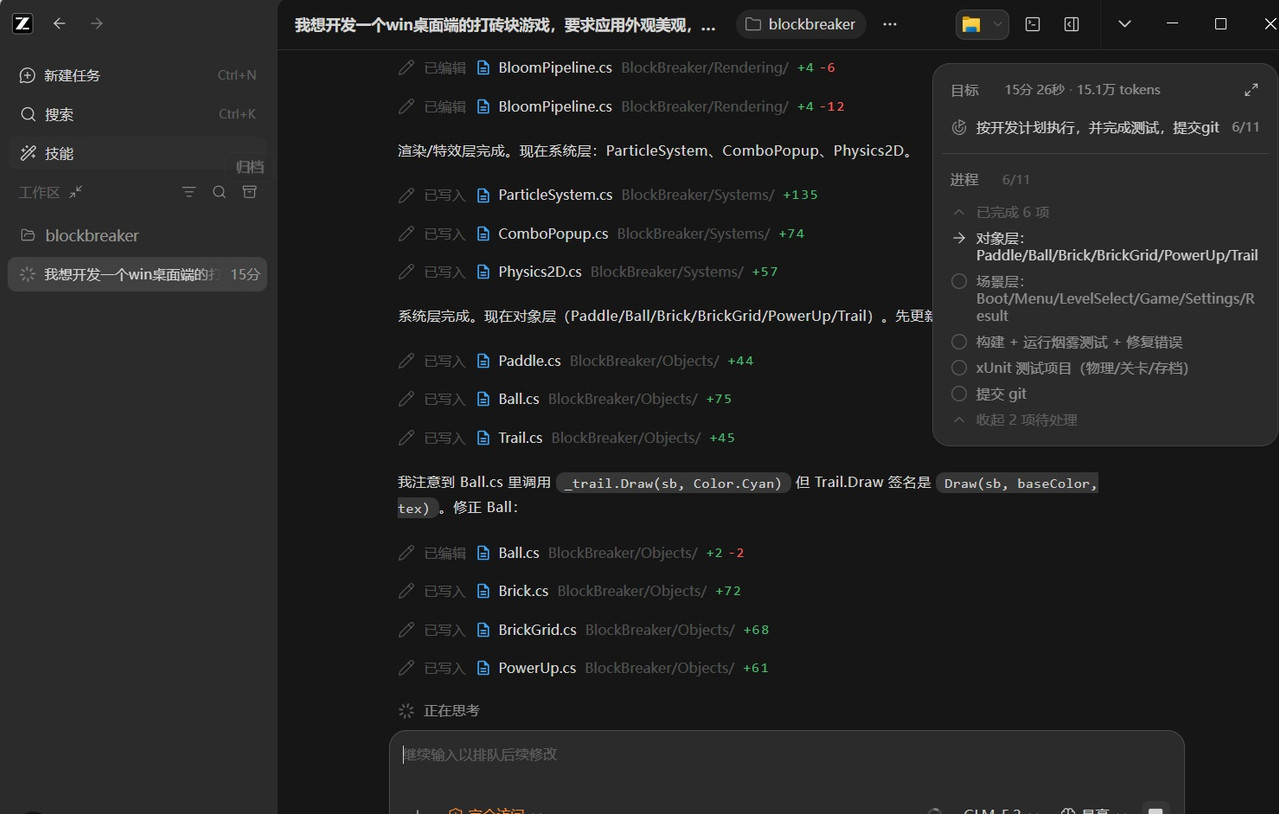Click pencil icon next to PowerUp.cs
The width and height of the screenshot is (1279, 814).
(x=406, y=668)
